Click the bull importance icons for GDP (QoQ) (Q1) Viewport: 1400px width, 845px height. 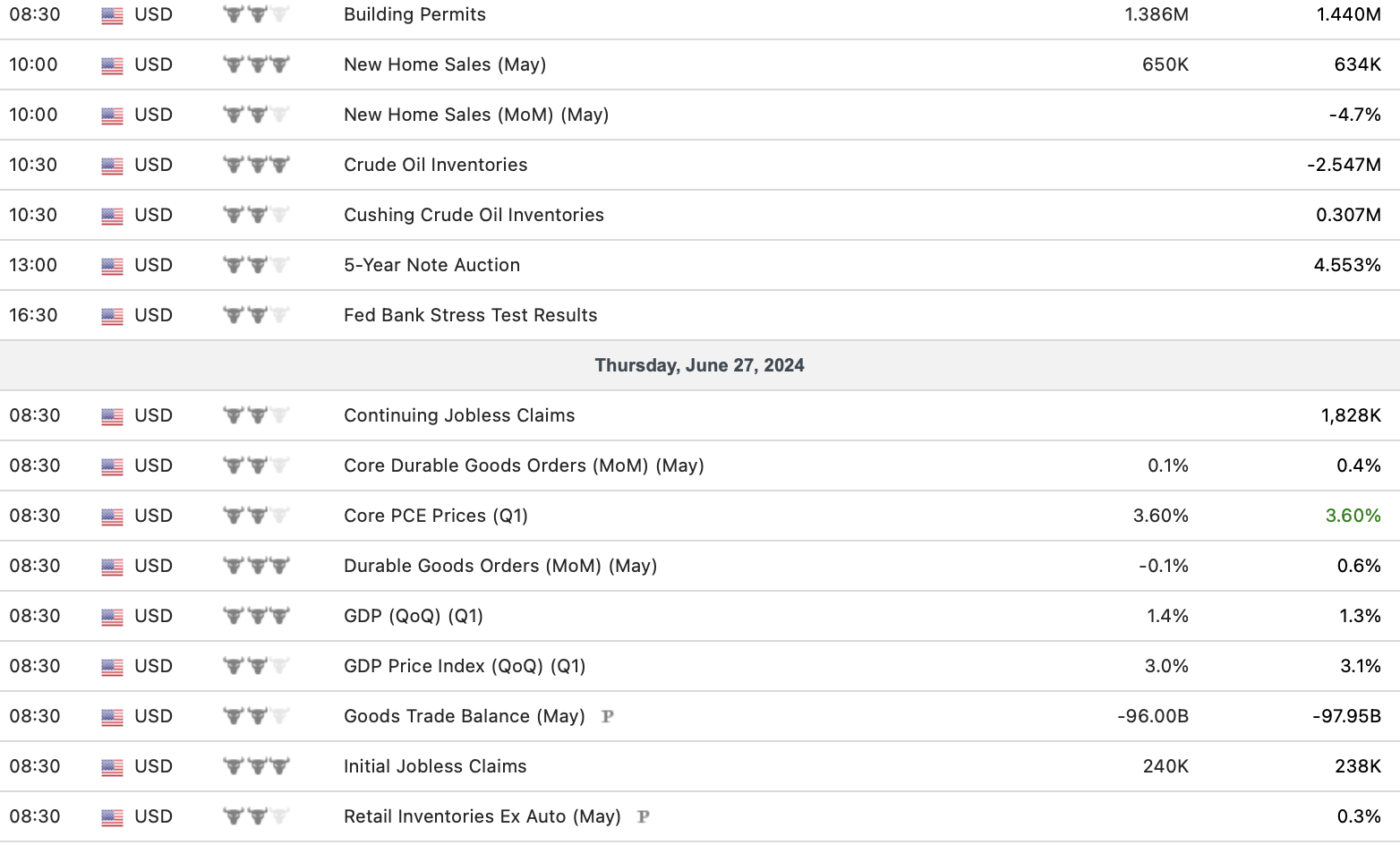[x=256, y=616]
